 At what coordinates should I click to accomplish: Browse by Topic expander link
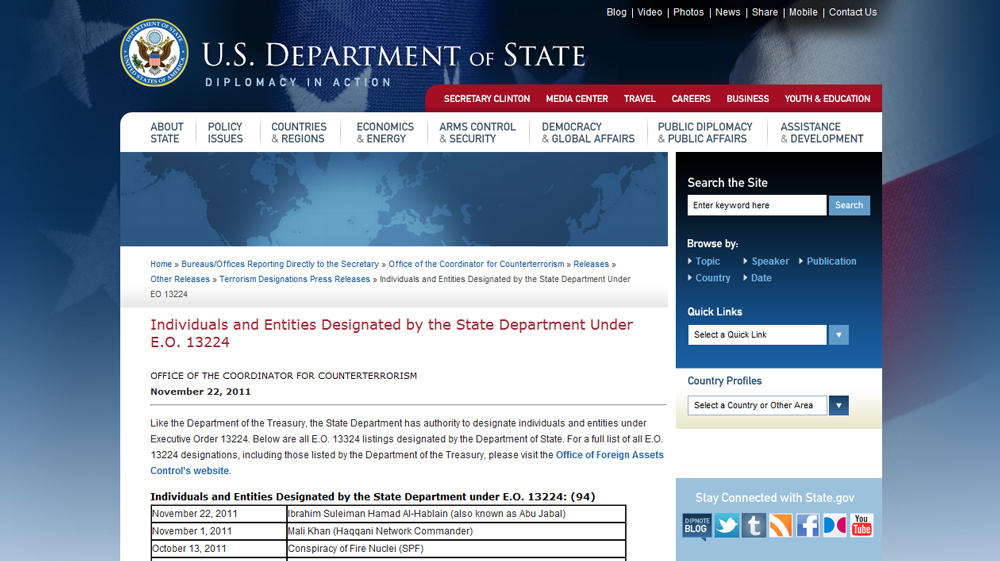pos(707,261)
